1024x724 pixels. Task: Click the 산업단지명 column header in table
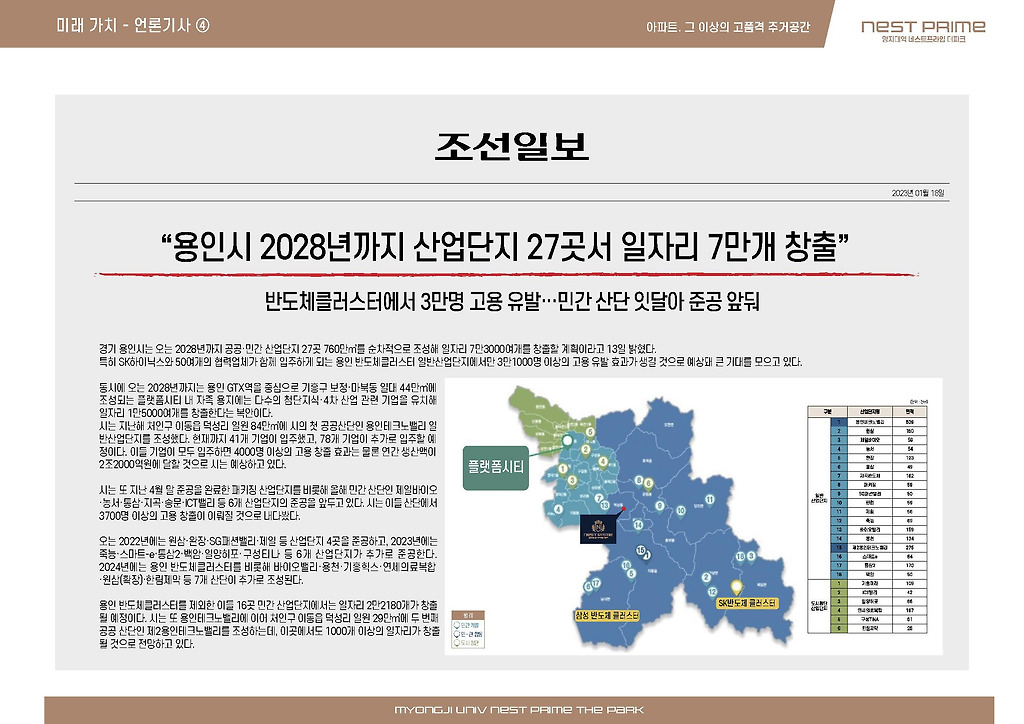tap(870, 411)
